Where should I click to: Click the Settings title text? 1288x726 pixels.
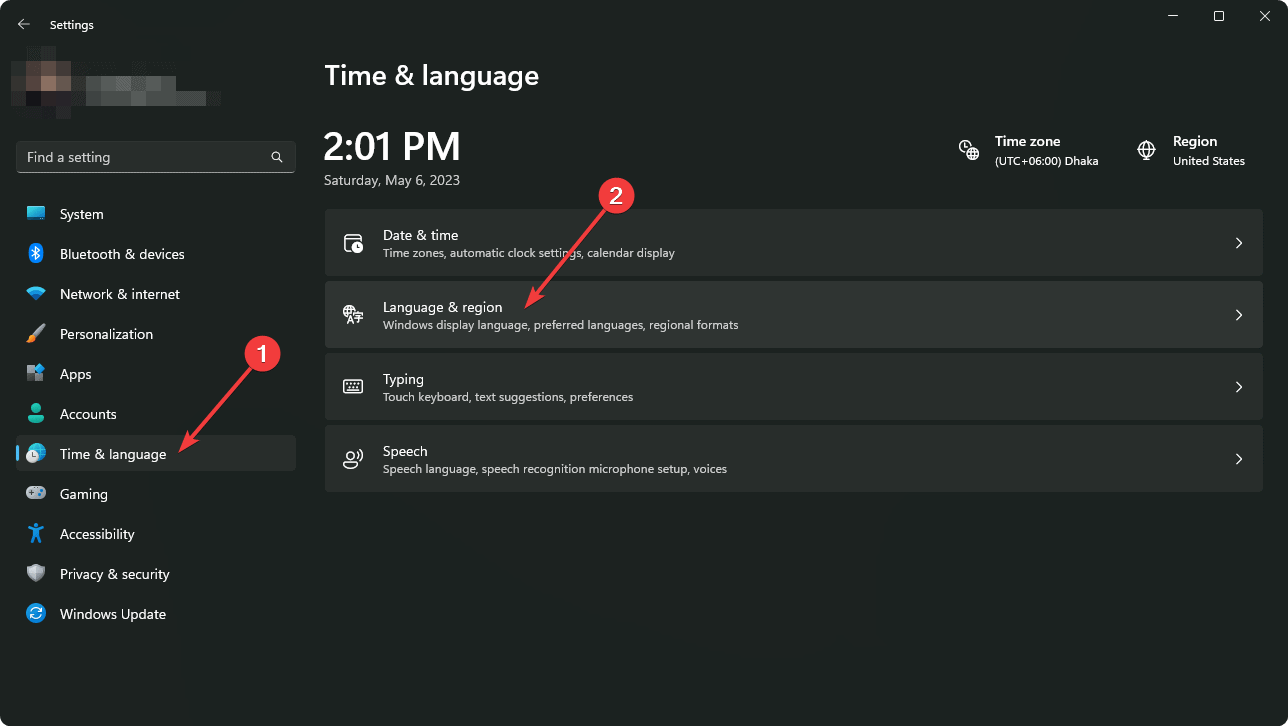[72, 25]
